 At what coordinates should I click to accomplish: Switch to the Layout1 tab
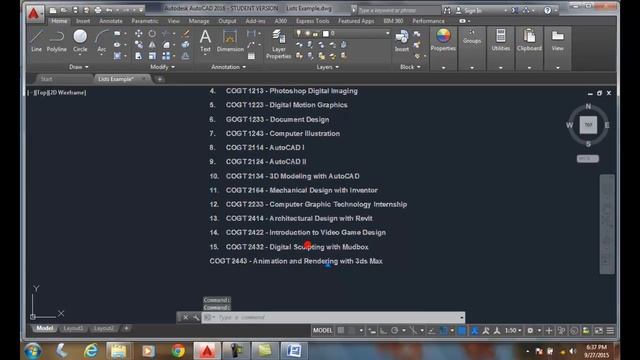click(73, 329)
